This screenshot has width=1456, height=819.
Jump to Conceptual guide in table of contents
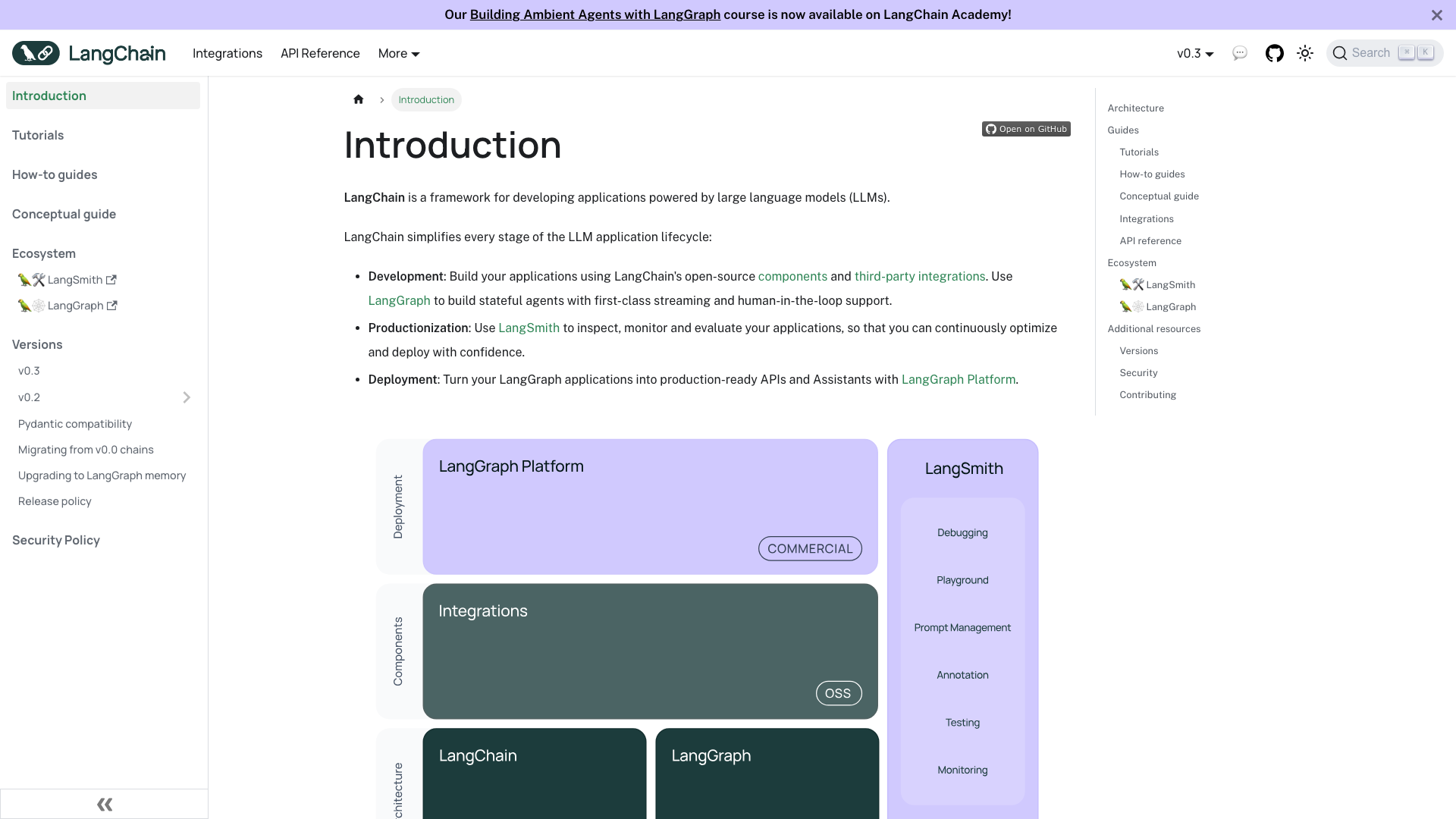click(1159, 196)
